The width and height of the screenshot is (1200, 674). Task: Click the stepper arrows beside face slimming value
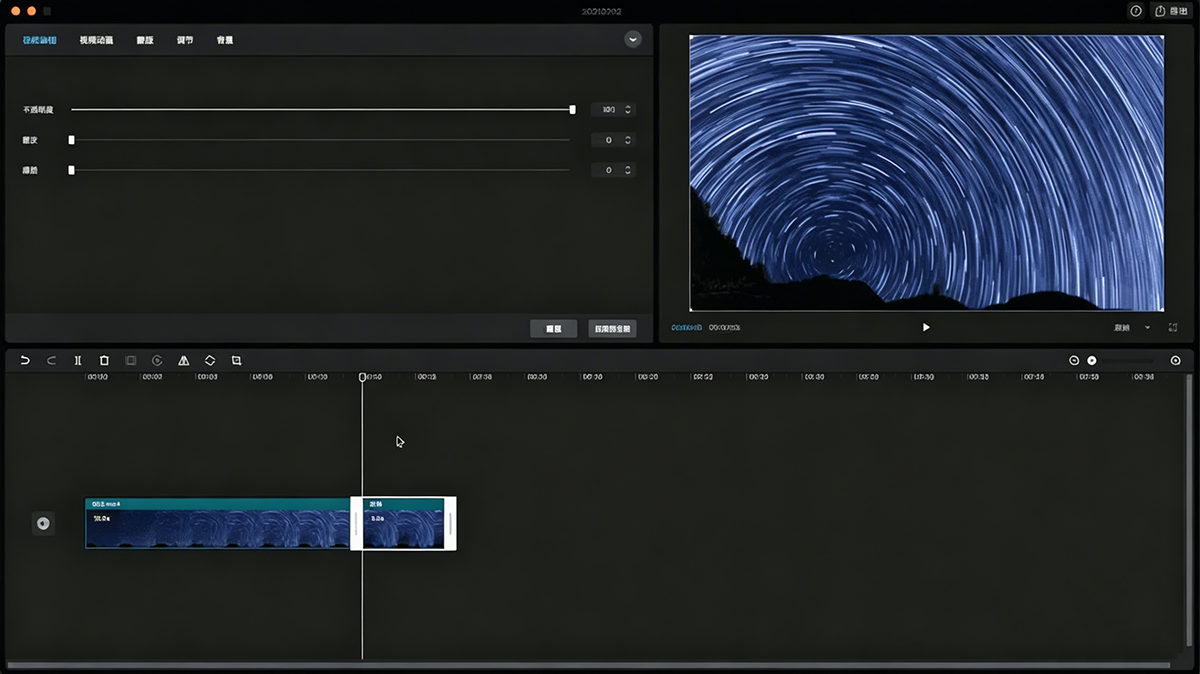(x=628, y=170)
